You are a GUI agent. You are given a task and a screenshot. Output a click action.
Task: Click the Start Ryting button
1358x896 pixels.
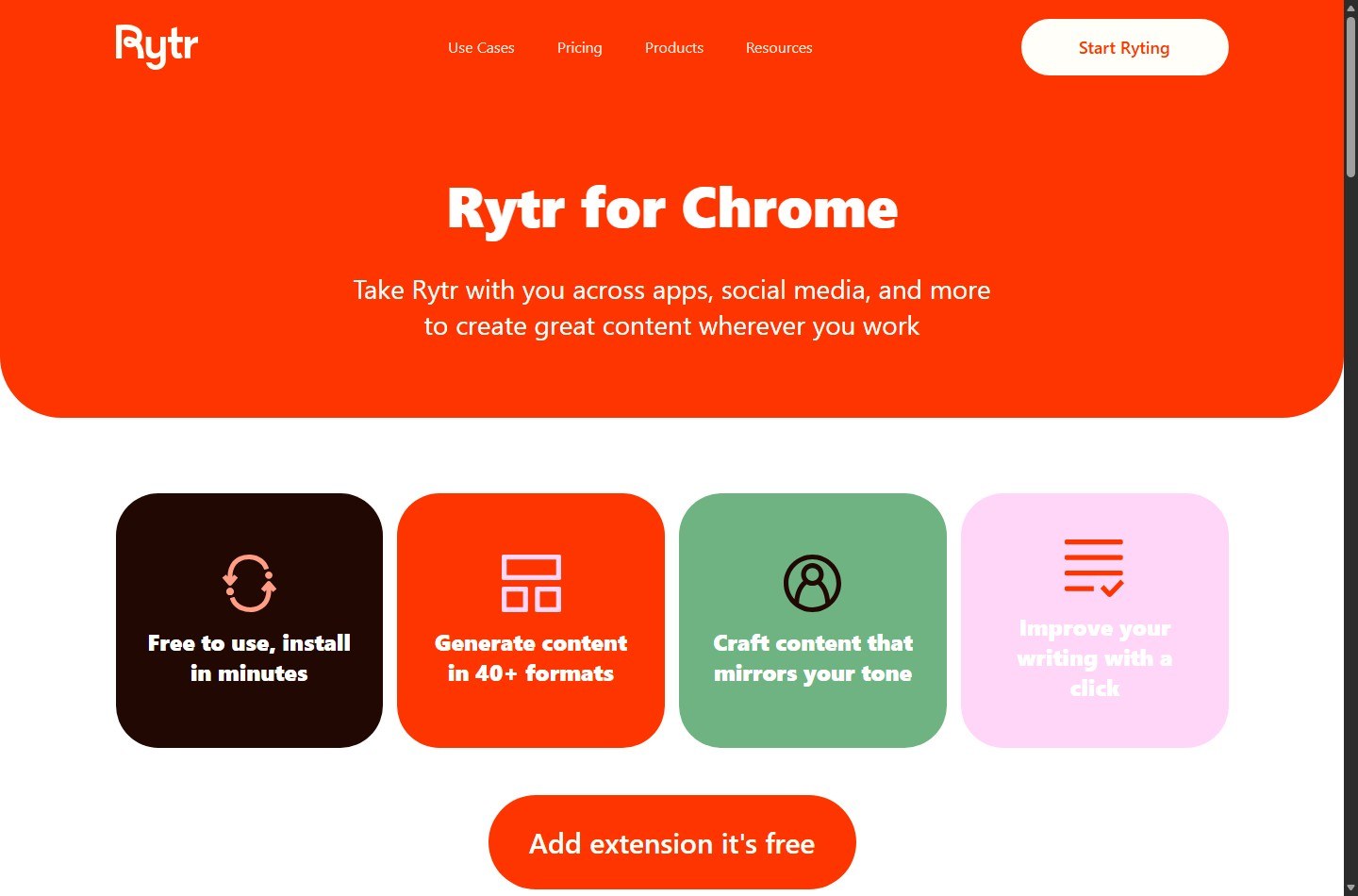point(1124,47)
